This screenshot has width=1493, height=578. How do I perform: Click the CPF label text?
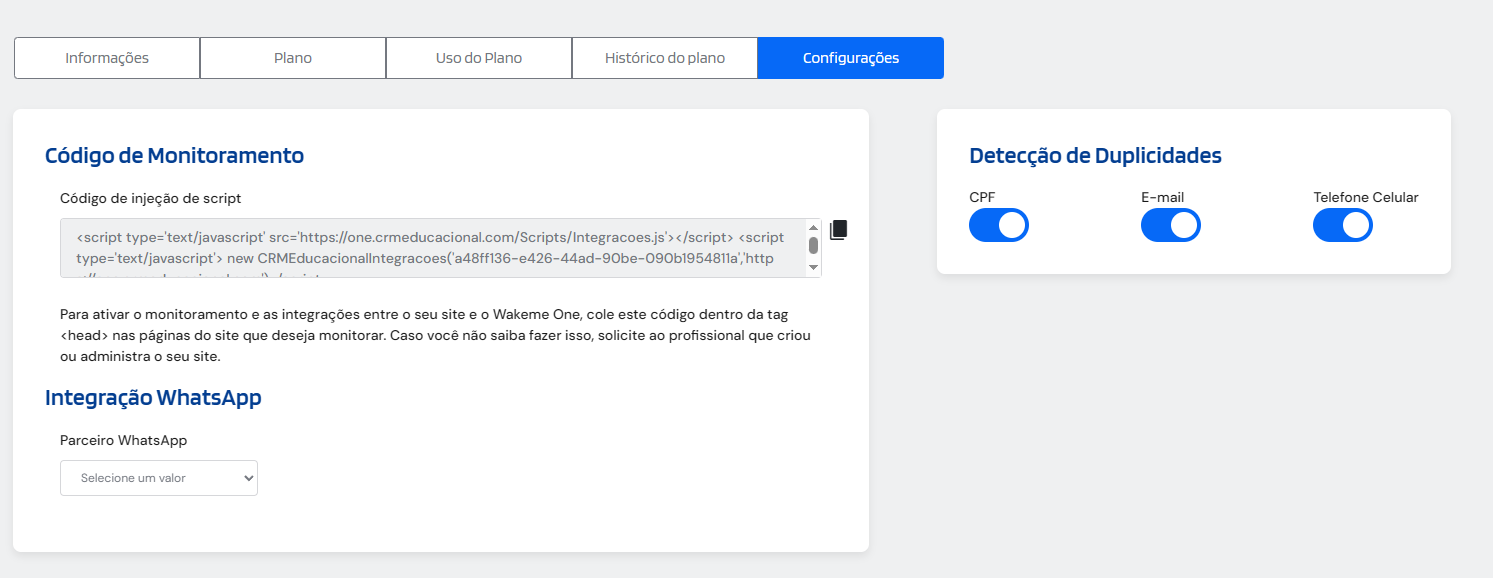tap(982, 197)
